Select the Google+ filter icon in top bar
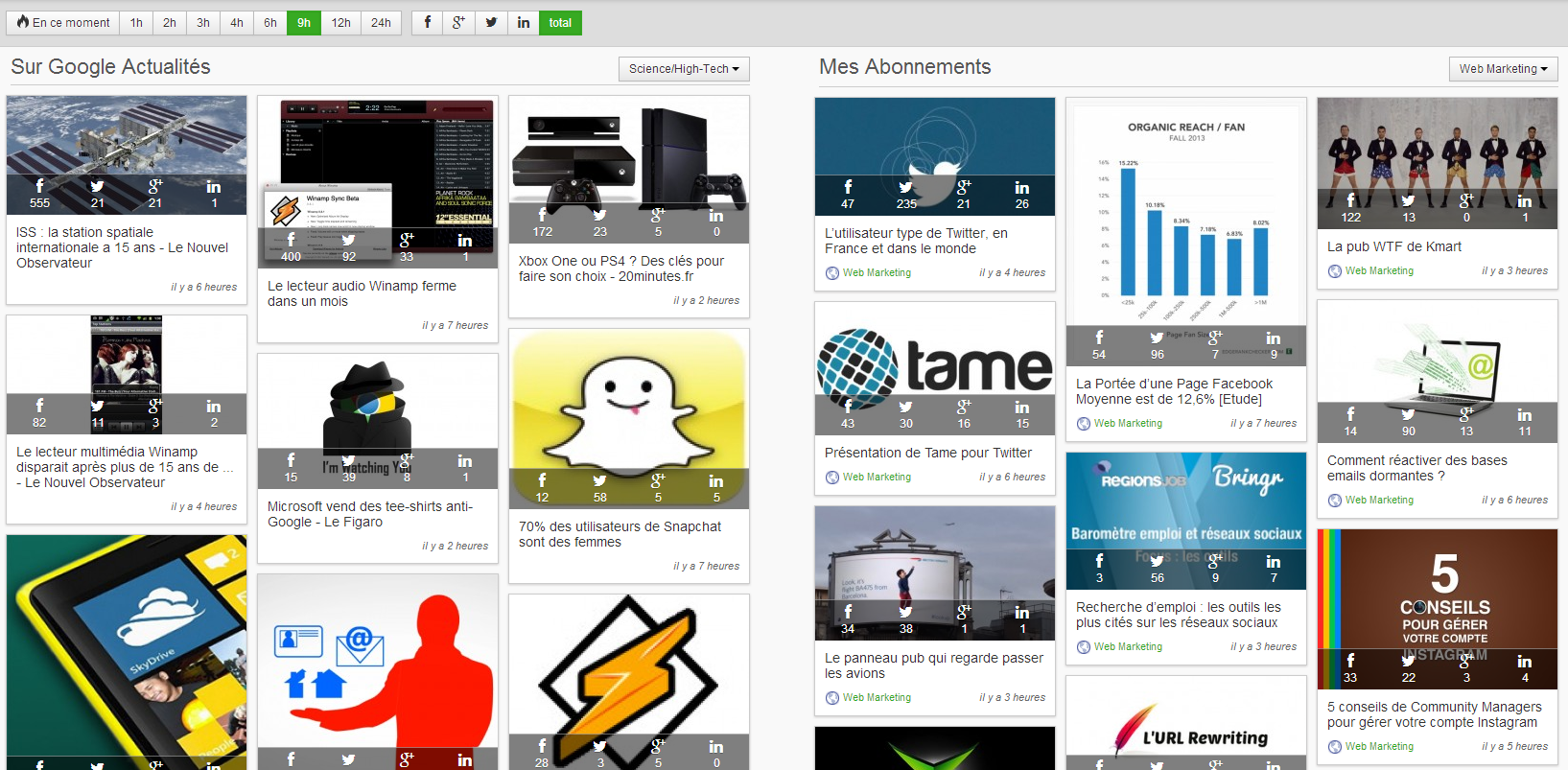The image size is (1568, 770). point(459,22)
